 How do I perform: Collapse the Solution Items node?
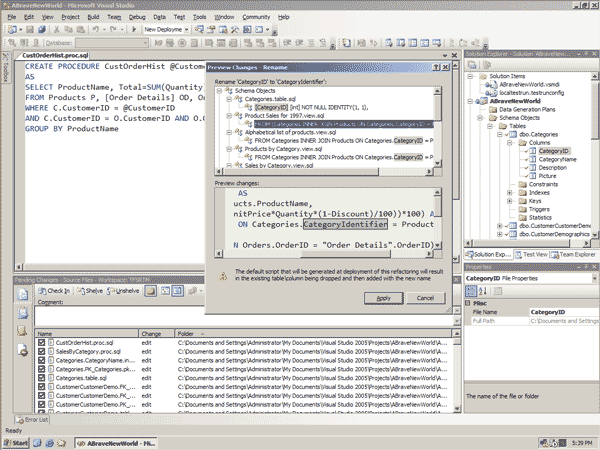pyautogui.click(x=470, y=76)
